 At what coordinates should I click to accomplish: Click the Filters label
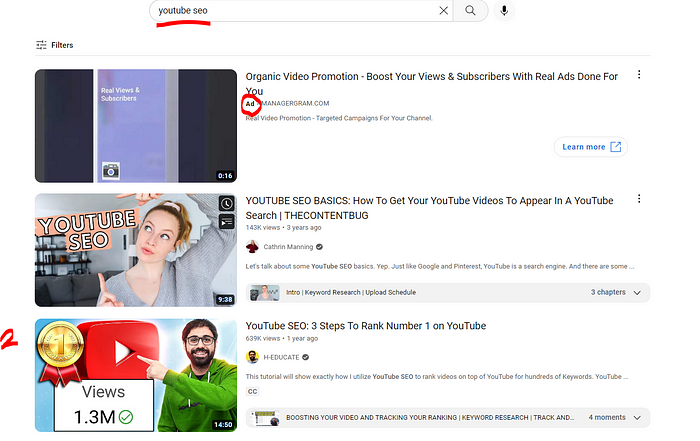point(62,45)
